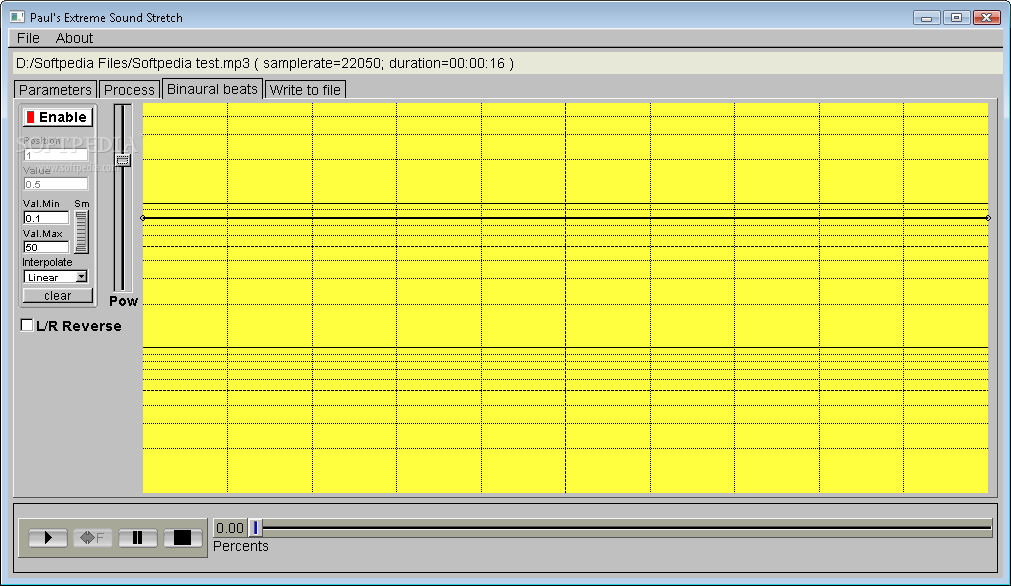1011x586 pixels.
Task: Click the Pow vertical slider handle
Action: [x=123, y=160]
